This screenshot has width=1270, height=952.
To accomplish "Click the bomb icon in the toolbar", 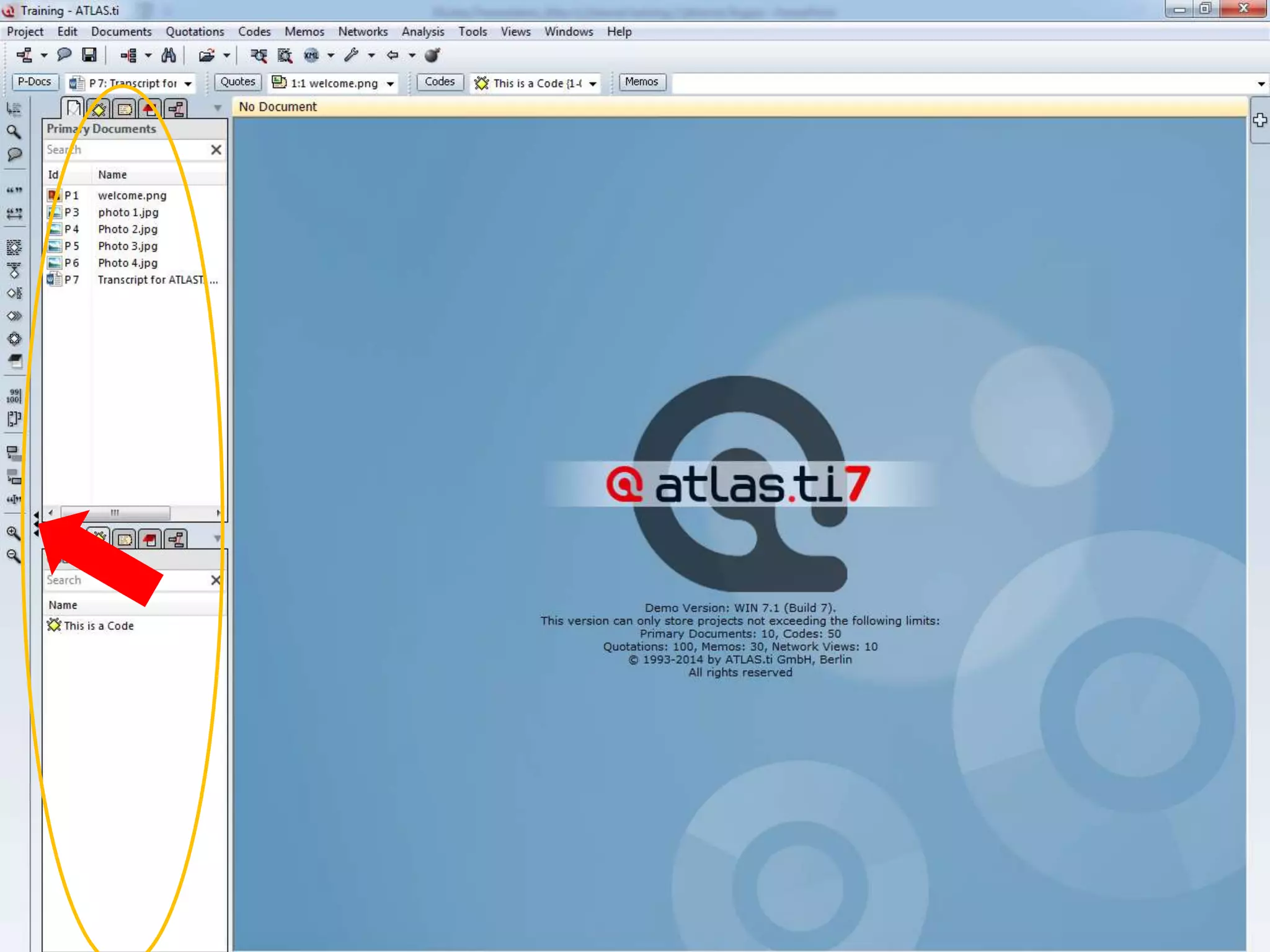I will coord(432,56).
